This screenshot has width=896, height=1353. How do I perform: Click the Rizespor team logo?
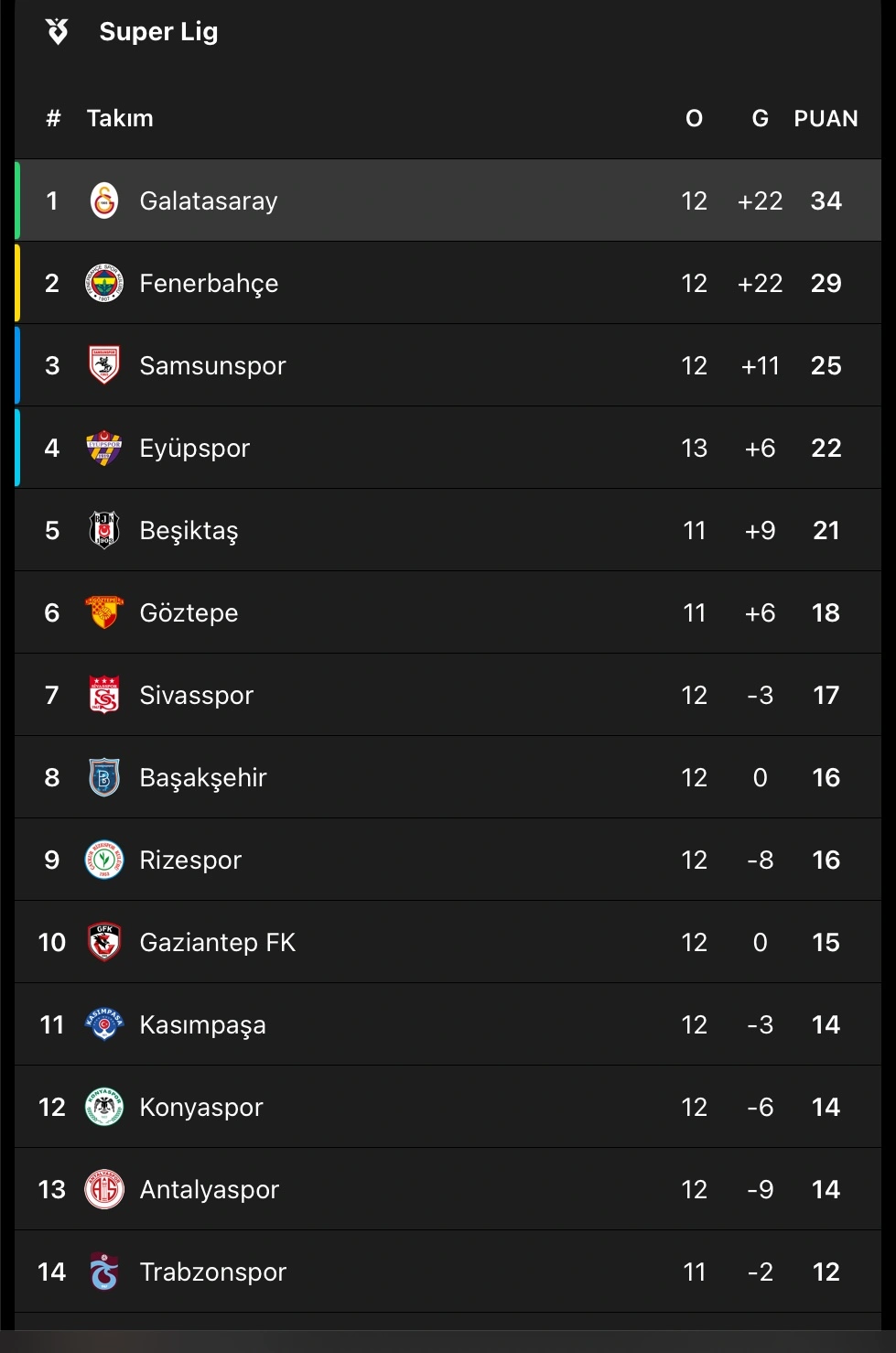104,860
